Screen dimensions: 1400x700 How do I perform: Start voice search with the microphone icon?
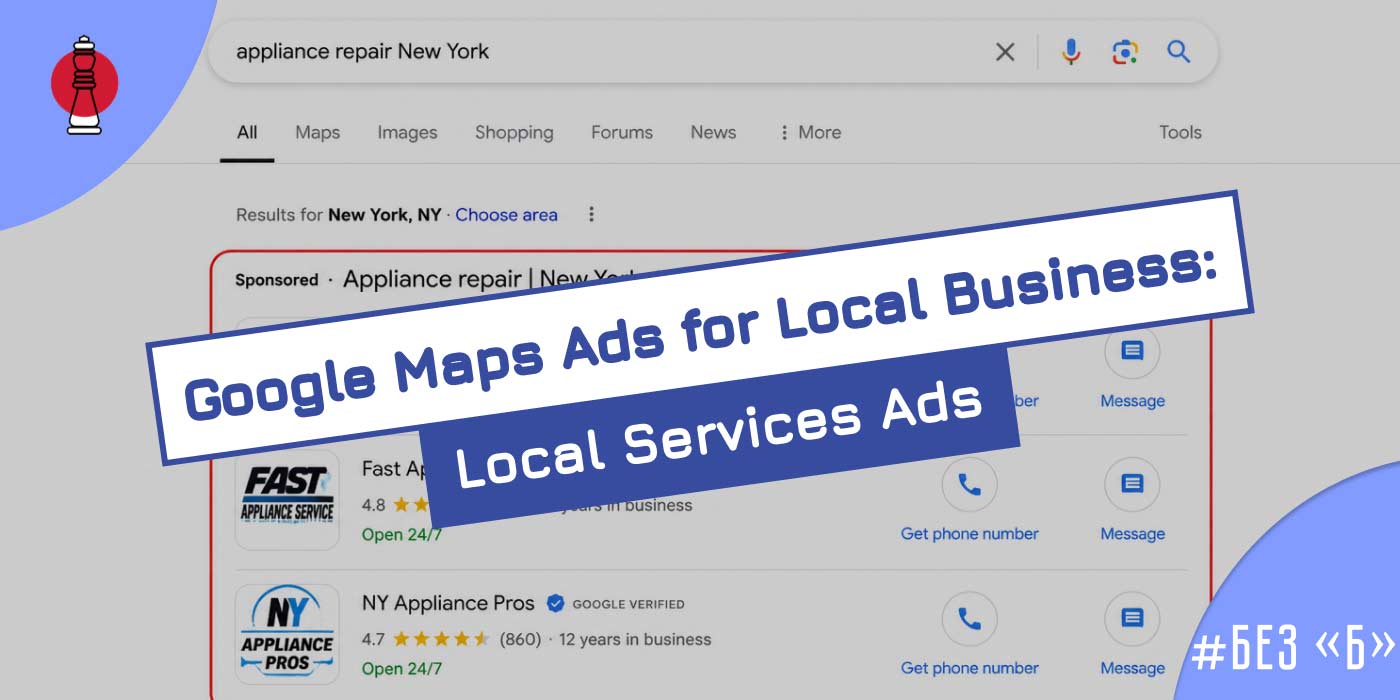[x=1071, y=52]
